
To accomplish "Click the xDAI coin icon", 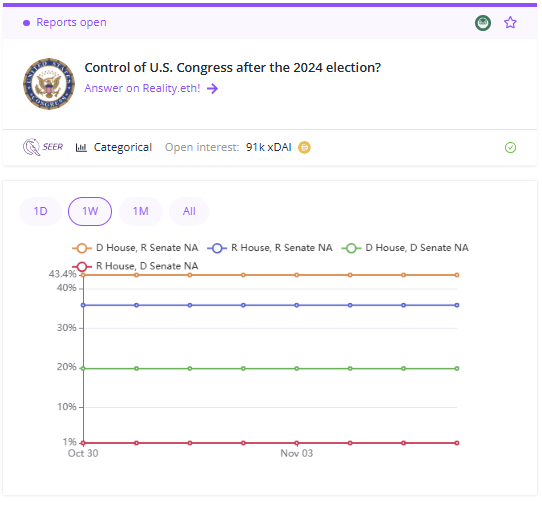I will 304,148.
